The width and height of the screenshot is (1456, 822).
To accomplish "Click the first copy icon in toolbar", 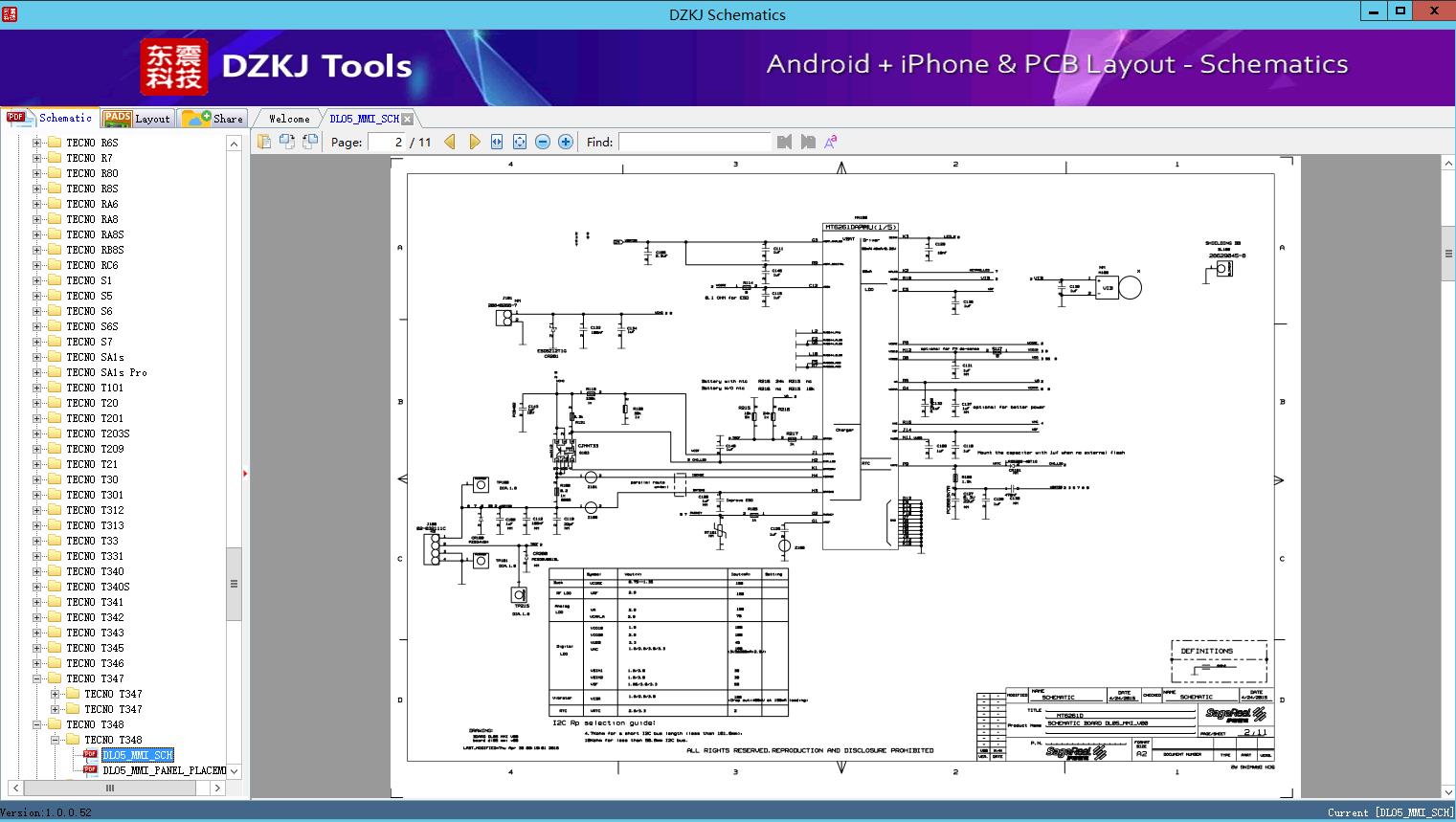I will [x=264, y=142].
